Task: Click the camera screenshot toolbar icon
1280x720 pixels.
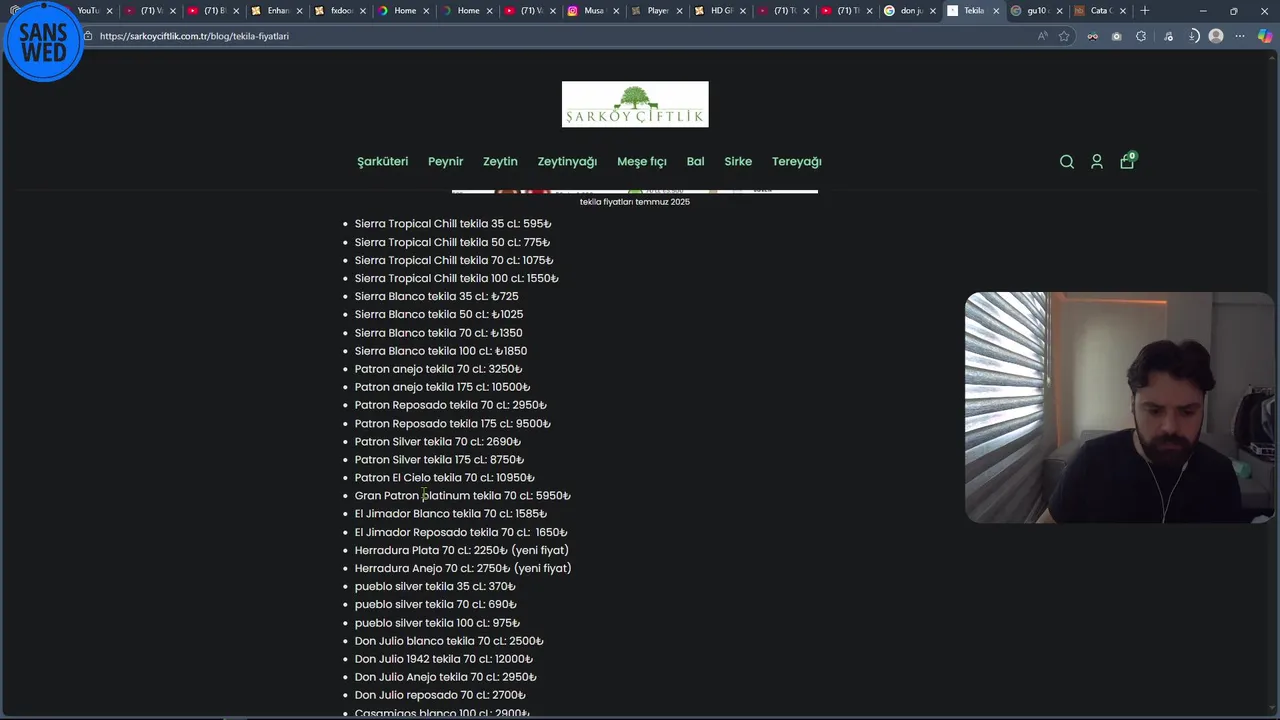Action: tap(1117, 36)
